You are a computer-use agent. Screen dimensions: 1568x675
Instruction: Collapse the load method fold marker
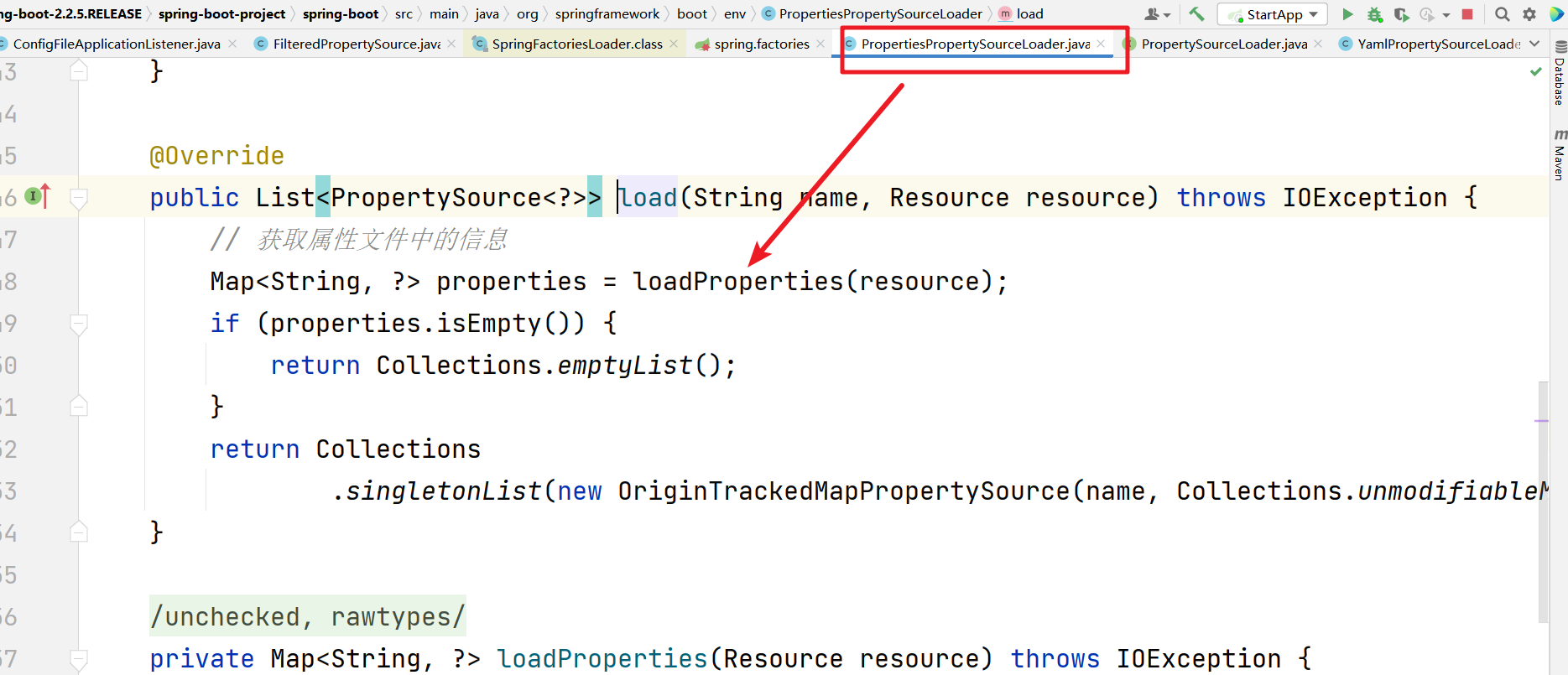tap(79, 198)
